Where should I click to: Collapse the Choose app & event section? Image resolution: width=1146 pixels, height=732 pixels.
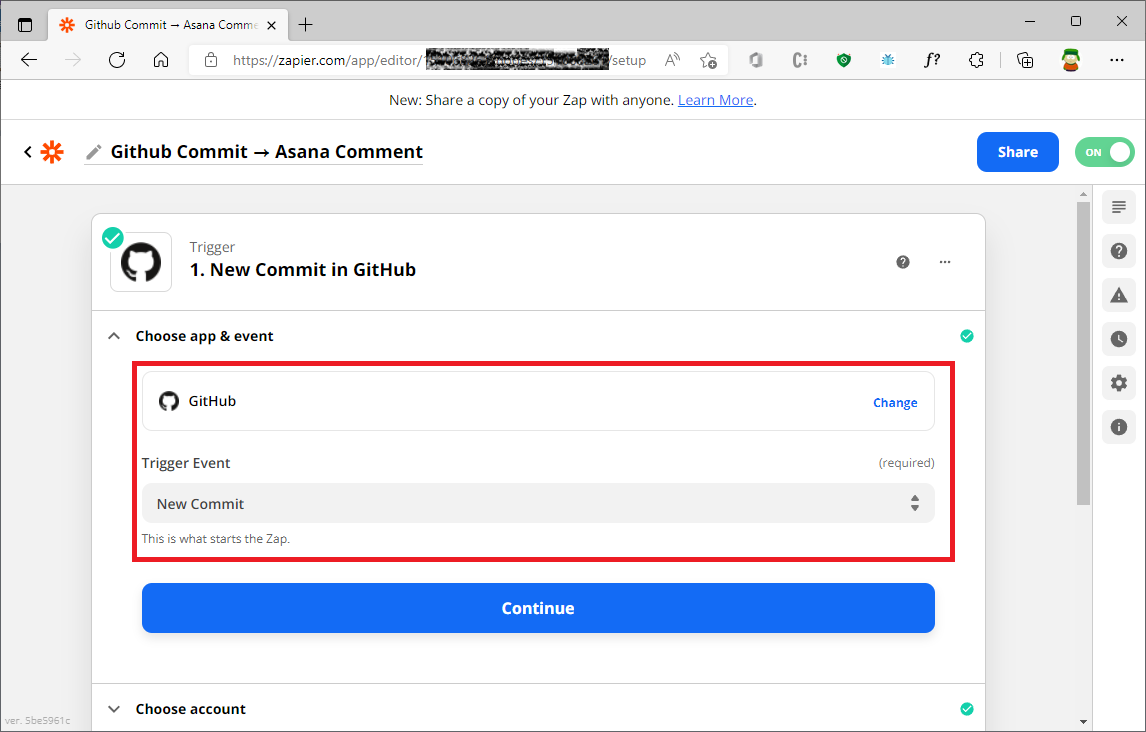(x=114, y=336)
